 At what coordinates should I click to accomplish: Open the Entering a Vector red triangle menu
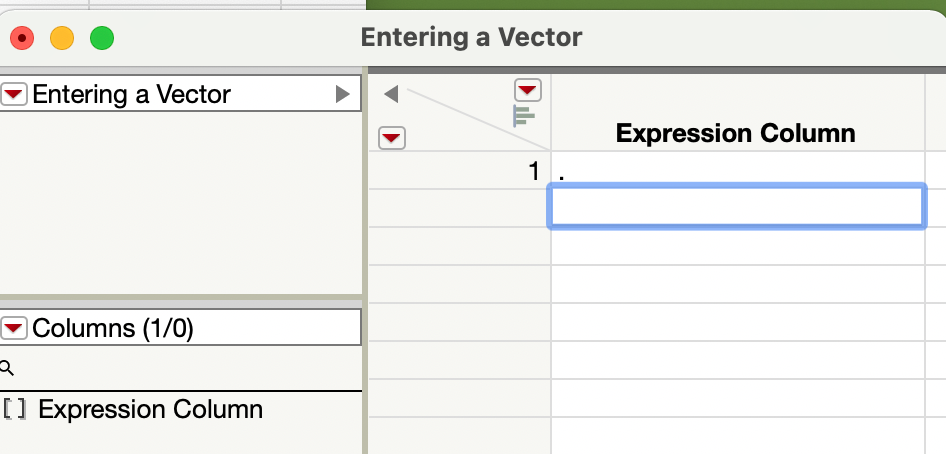[15, 95]
